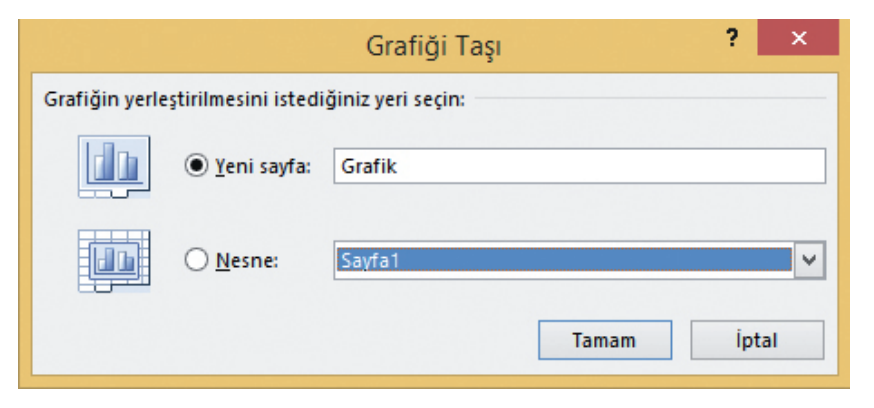This screenshot has height=408, width=874.
Task: Click after the word Grafik
Action: 402,167
